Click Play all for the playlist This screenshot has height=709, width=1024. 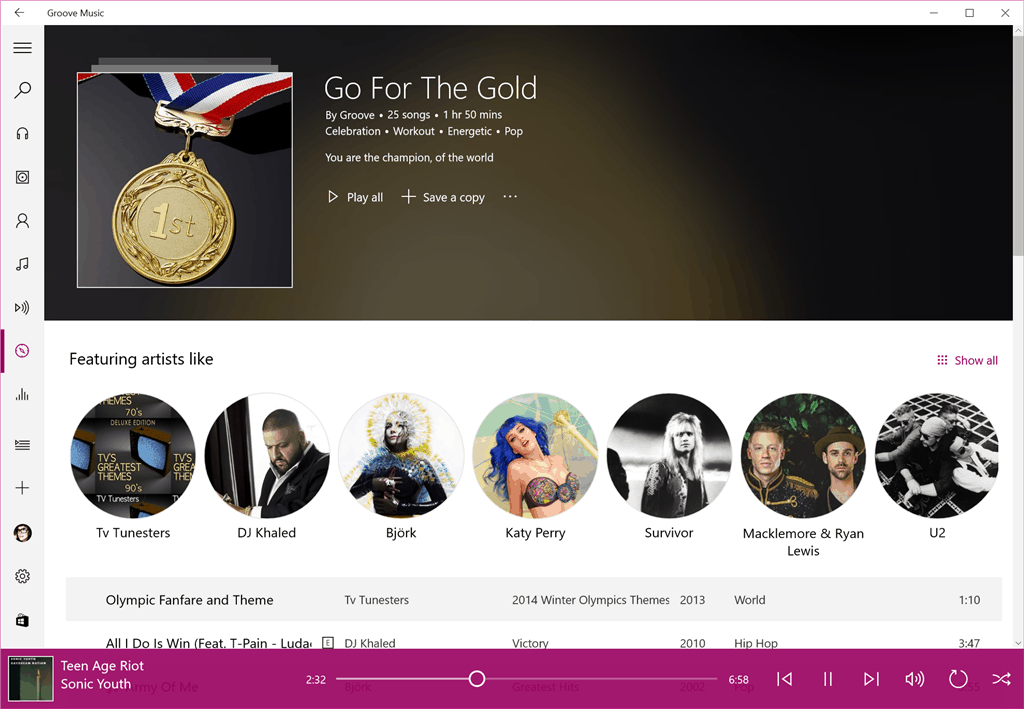(355, 197)
